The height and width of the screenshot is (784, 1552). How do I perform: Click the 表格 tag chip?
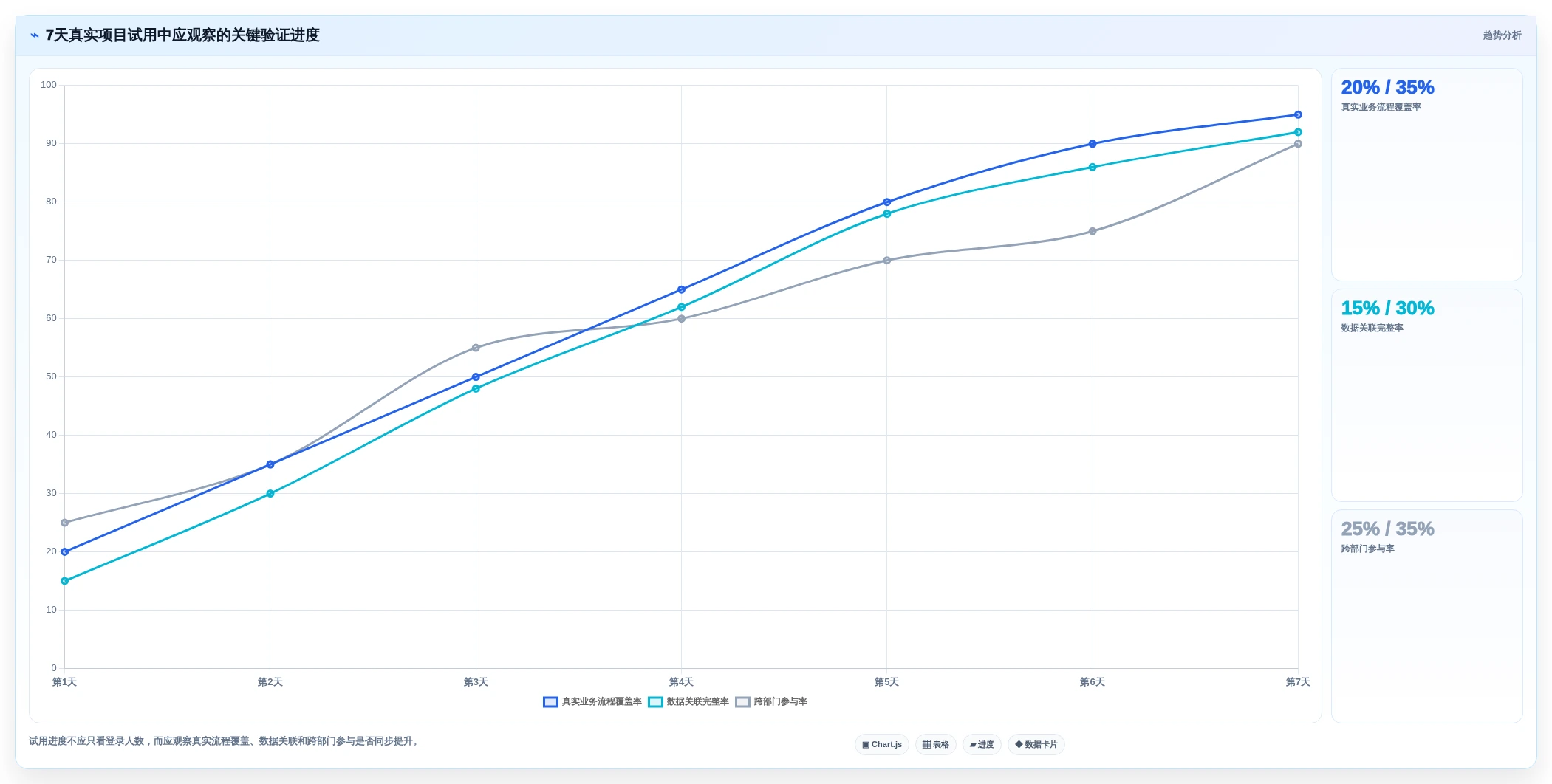pyautogui.click(x=936, y=744)
